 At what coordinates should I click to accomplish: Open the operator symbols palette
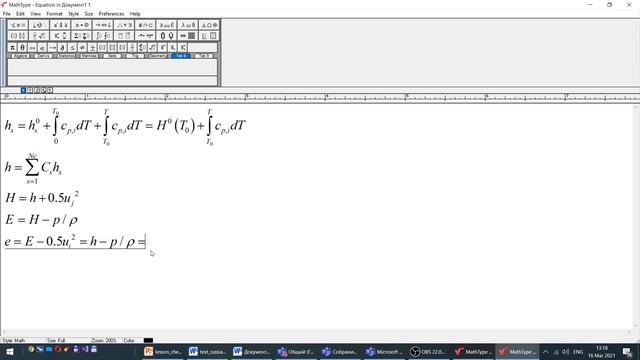point(82,25)
